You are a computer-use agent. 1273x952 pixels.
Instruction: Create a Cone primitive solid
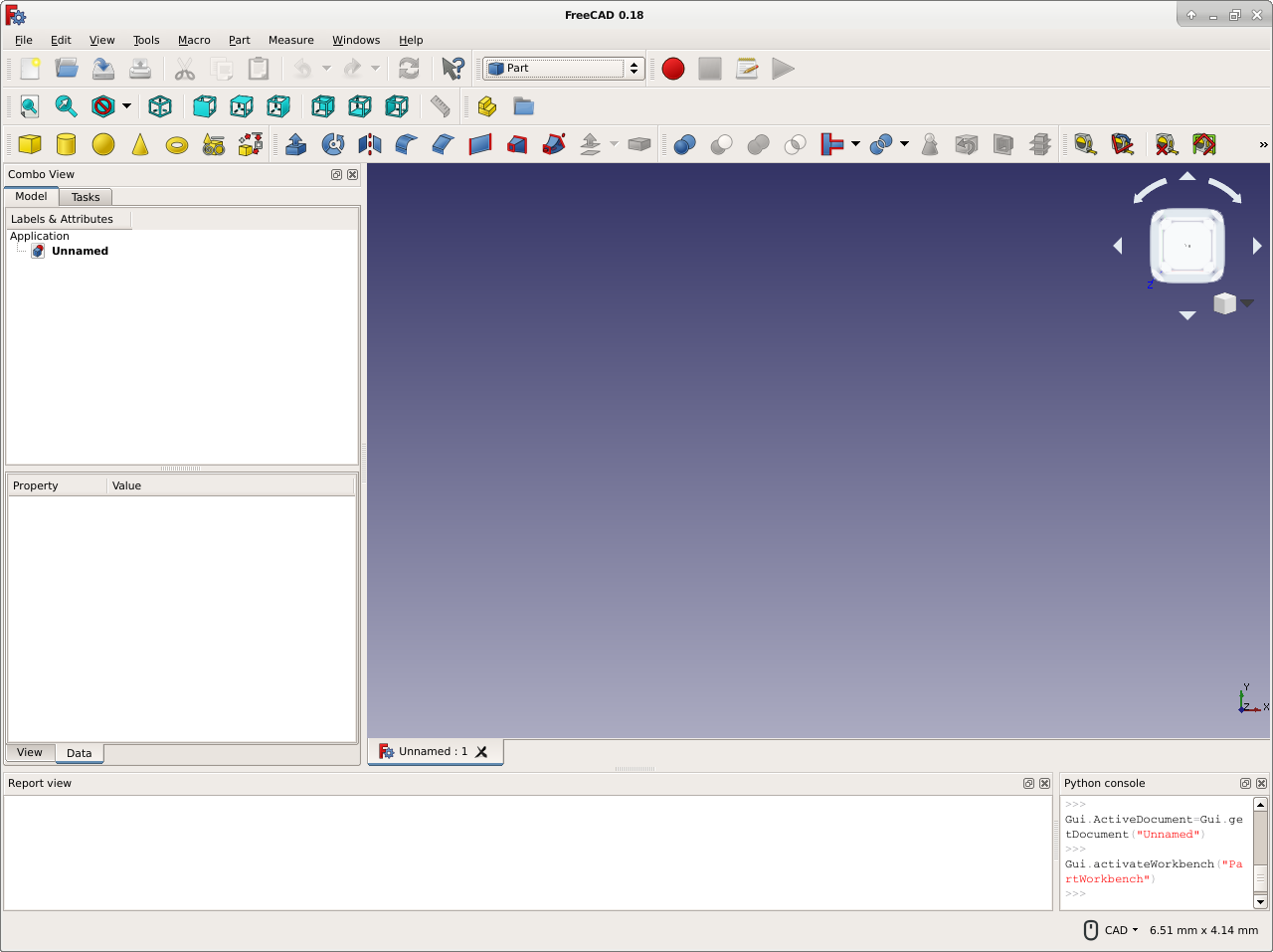(140, 144)
